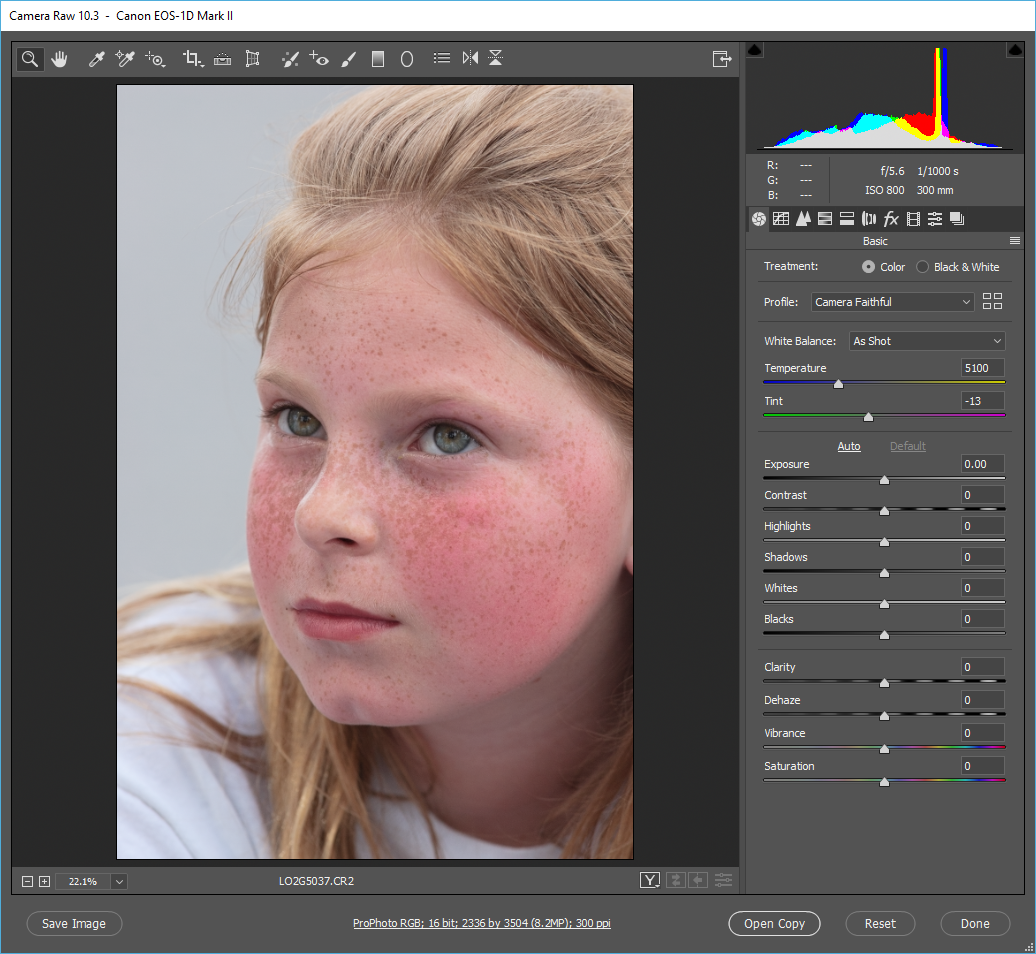Select the Hand tool

(59, 59)
